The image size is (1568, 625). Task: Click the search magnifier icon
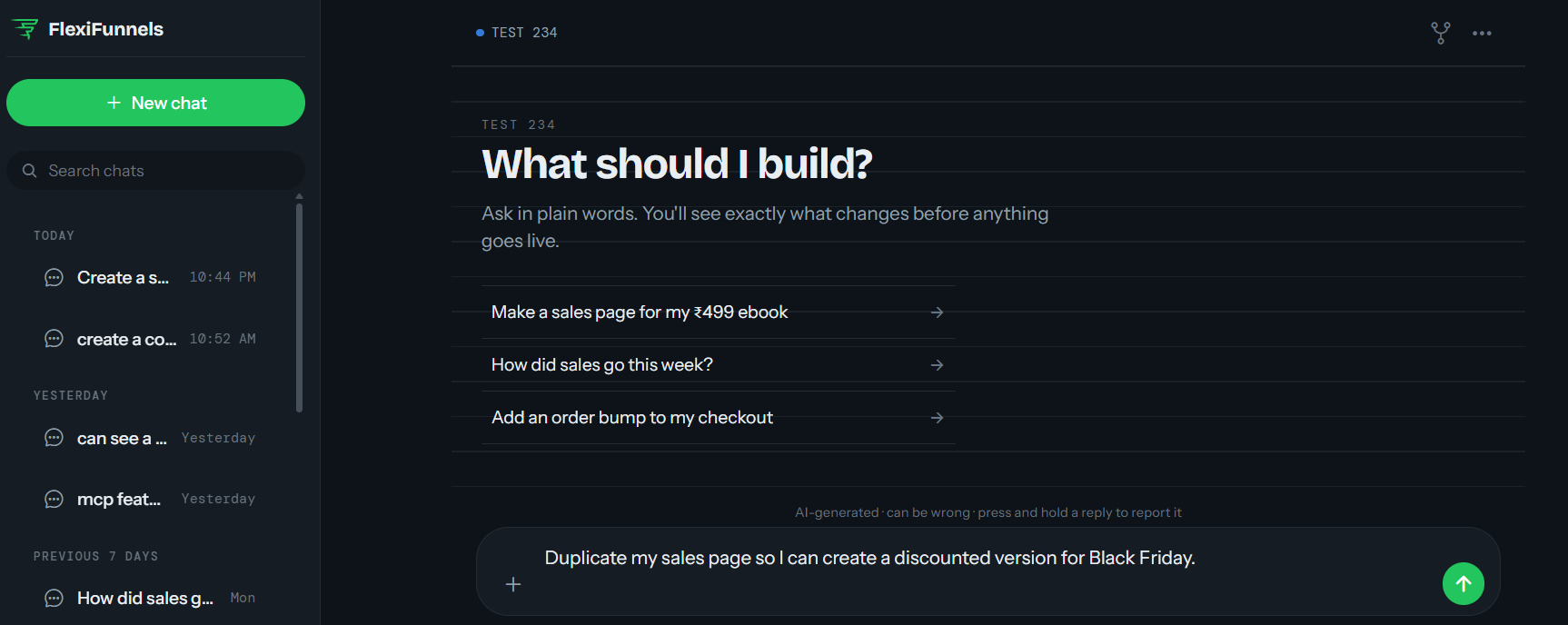pos(30,171)
